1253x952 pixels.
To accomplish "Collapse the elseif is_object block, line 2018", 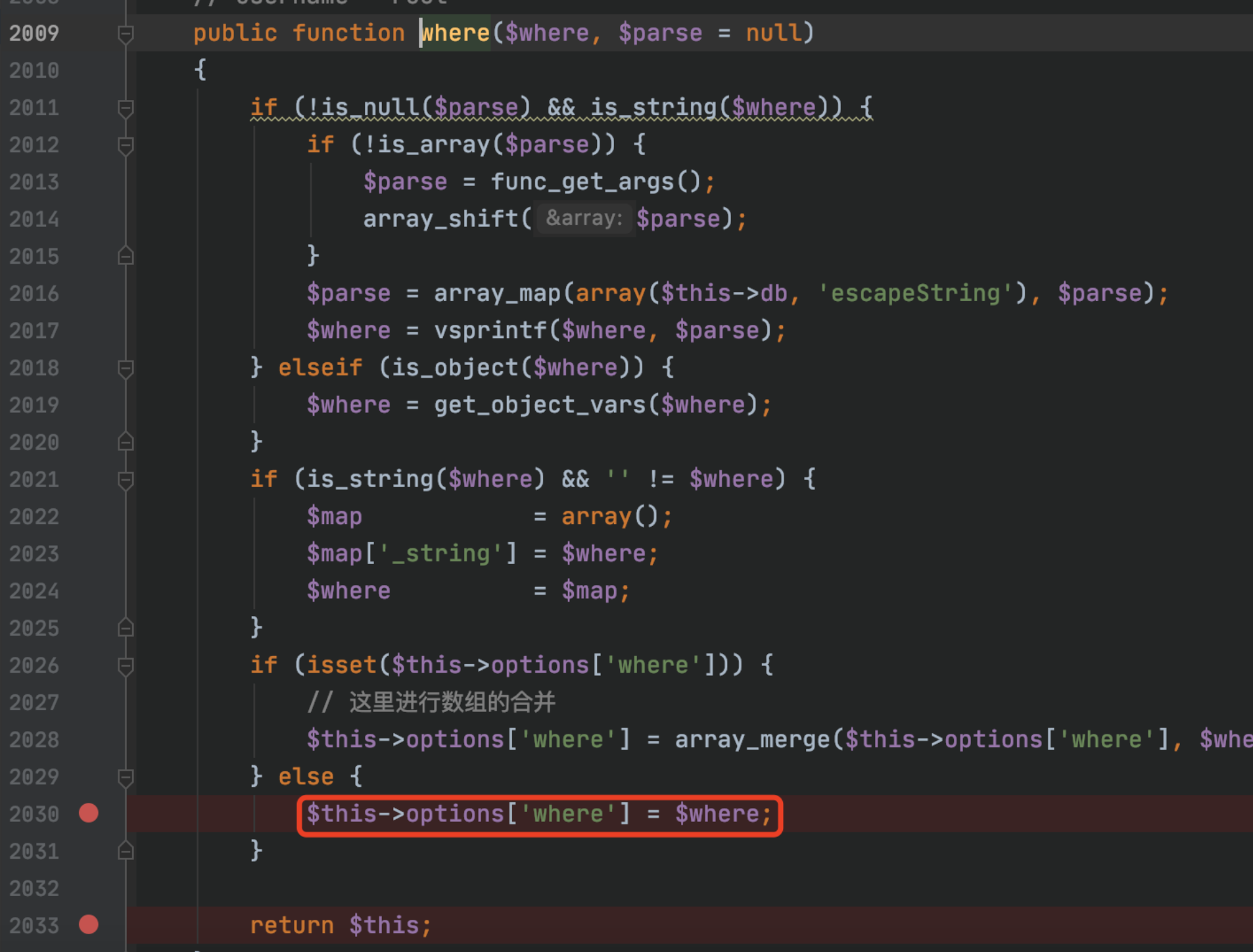I will pyautogui.click(x=126, y=368).
